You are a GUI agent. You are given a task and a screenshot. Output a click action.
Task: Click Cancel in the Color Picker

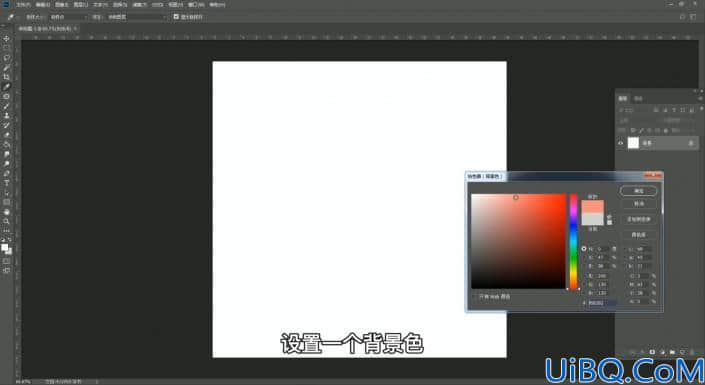click(x=638, y=204)
